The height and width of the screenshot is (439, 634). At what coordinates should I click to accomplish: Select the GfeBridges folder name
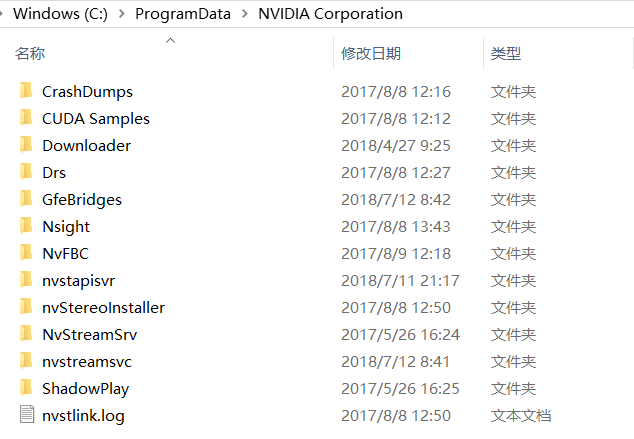coord(82,200)
